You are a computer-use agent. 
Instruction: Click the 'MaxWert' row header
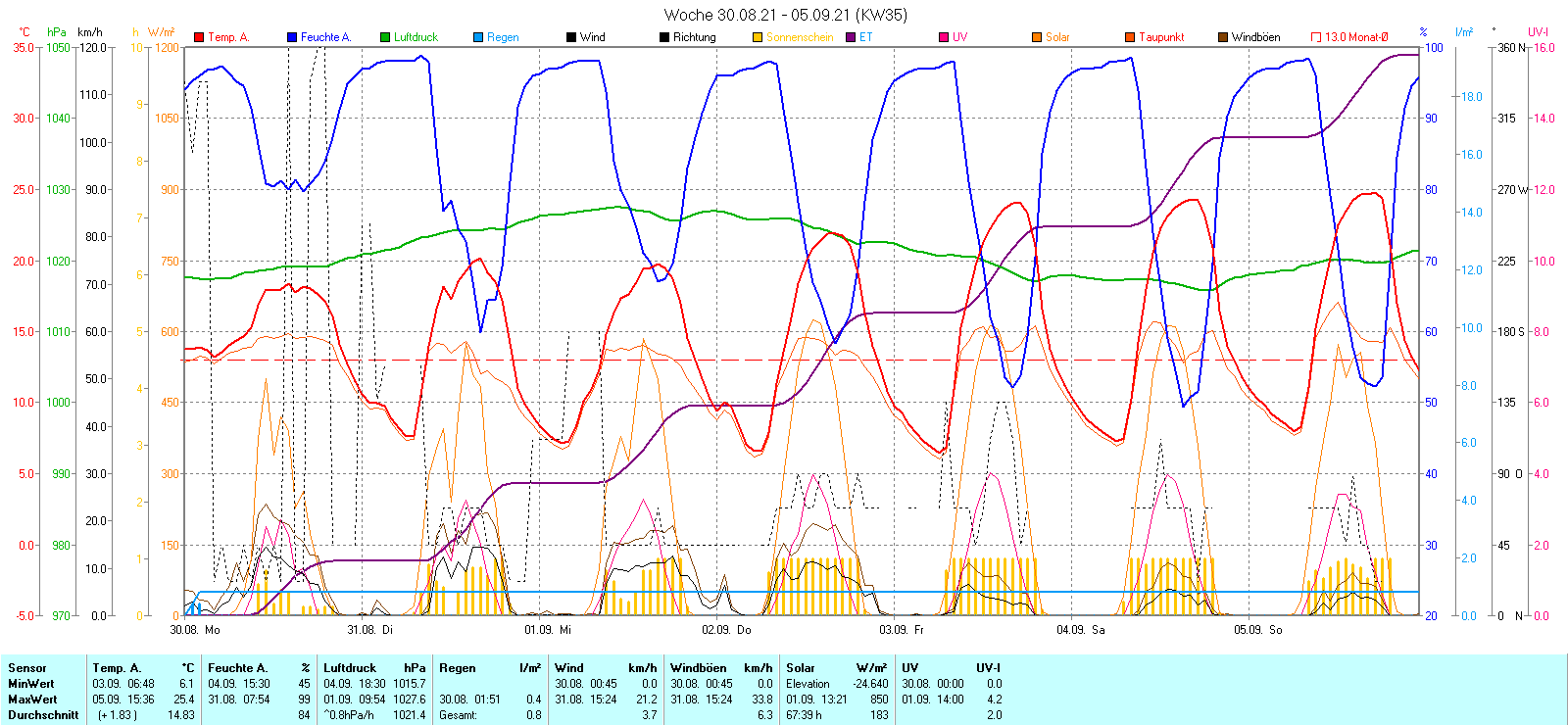pos(32,700)
